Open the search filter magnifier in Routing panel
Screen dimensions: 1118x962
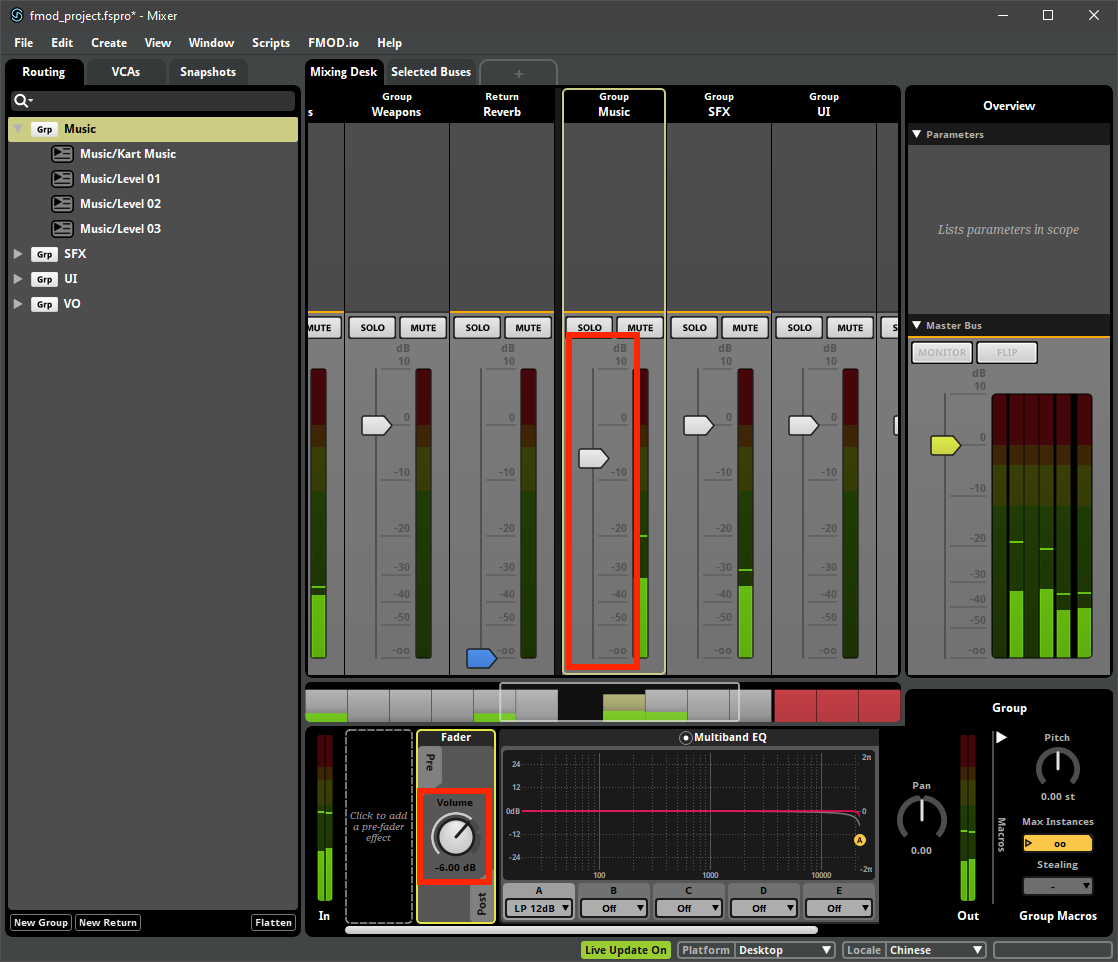point(22,100)
